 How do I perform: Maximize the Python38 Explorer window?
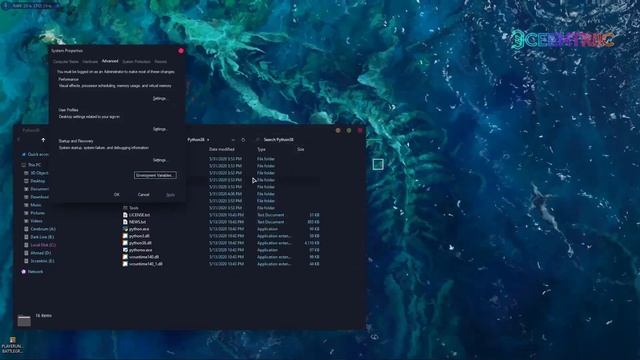(x=349, y=130)
